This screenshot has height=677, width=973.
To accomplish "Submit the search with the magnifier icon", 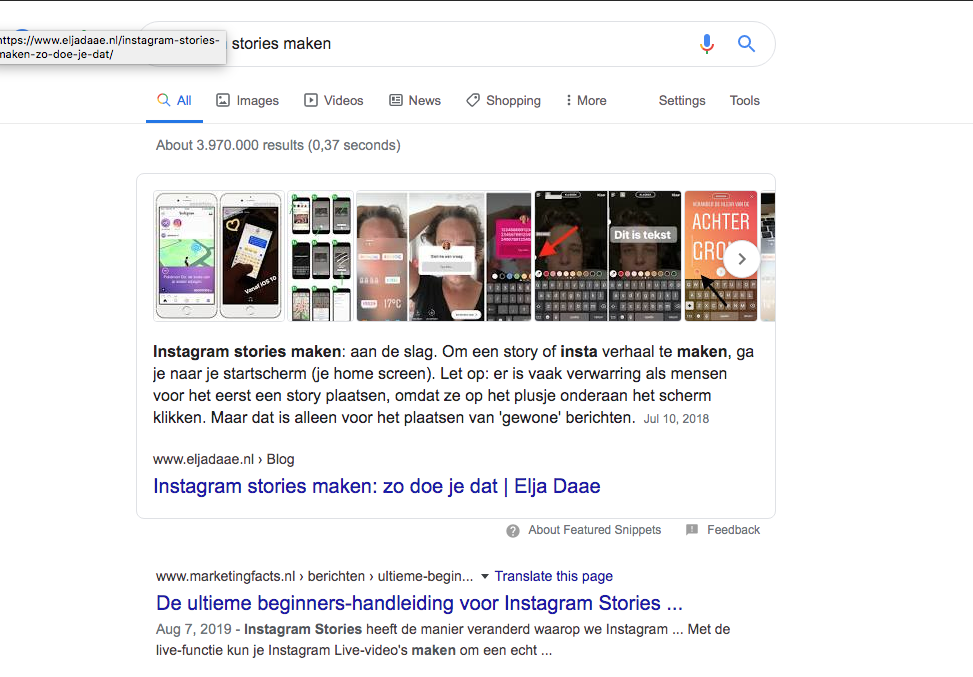I will pos(746,43).
